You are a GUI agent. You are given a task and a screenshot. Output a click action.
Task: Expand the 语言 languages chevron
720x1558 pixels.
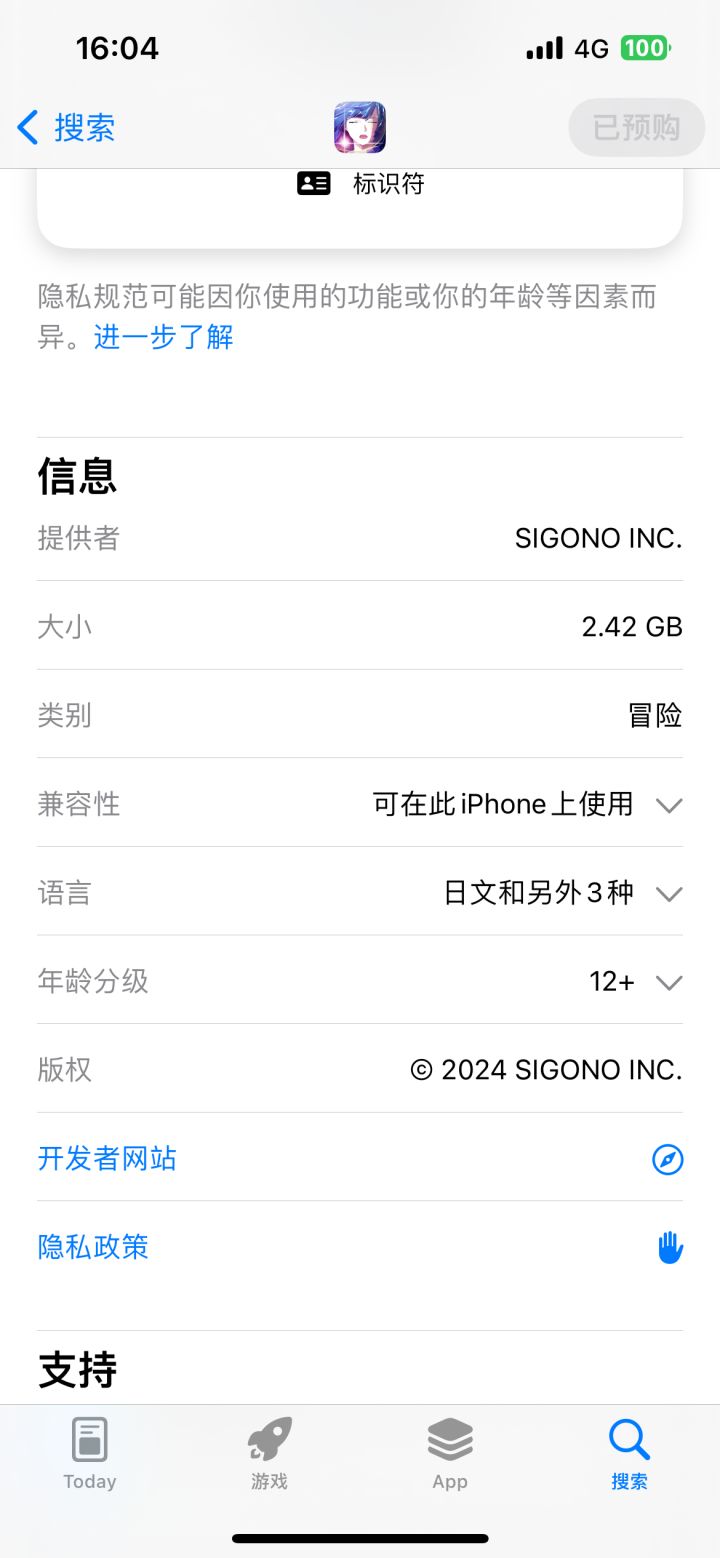668,893
